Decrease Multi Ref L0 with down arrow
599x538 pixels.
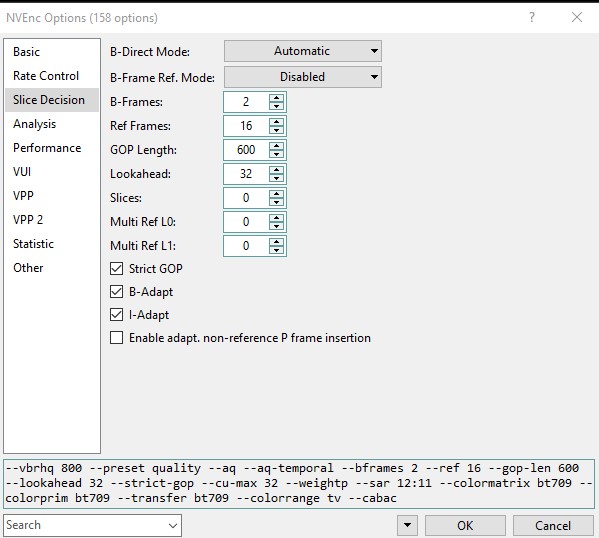point(276,226)
